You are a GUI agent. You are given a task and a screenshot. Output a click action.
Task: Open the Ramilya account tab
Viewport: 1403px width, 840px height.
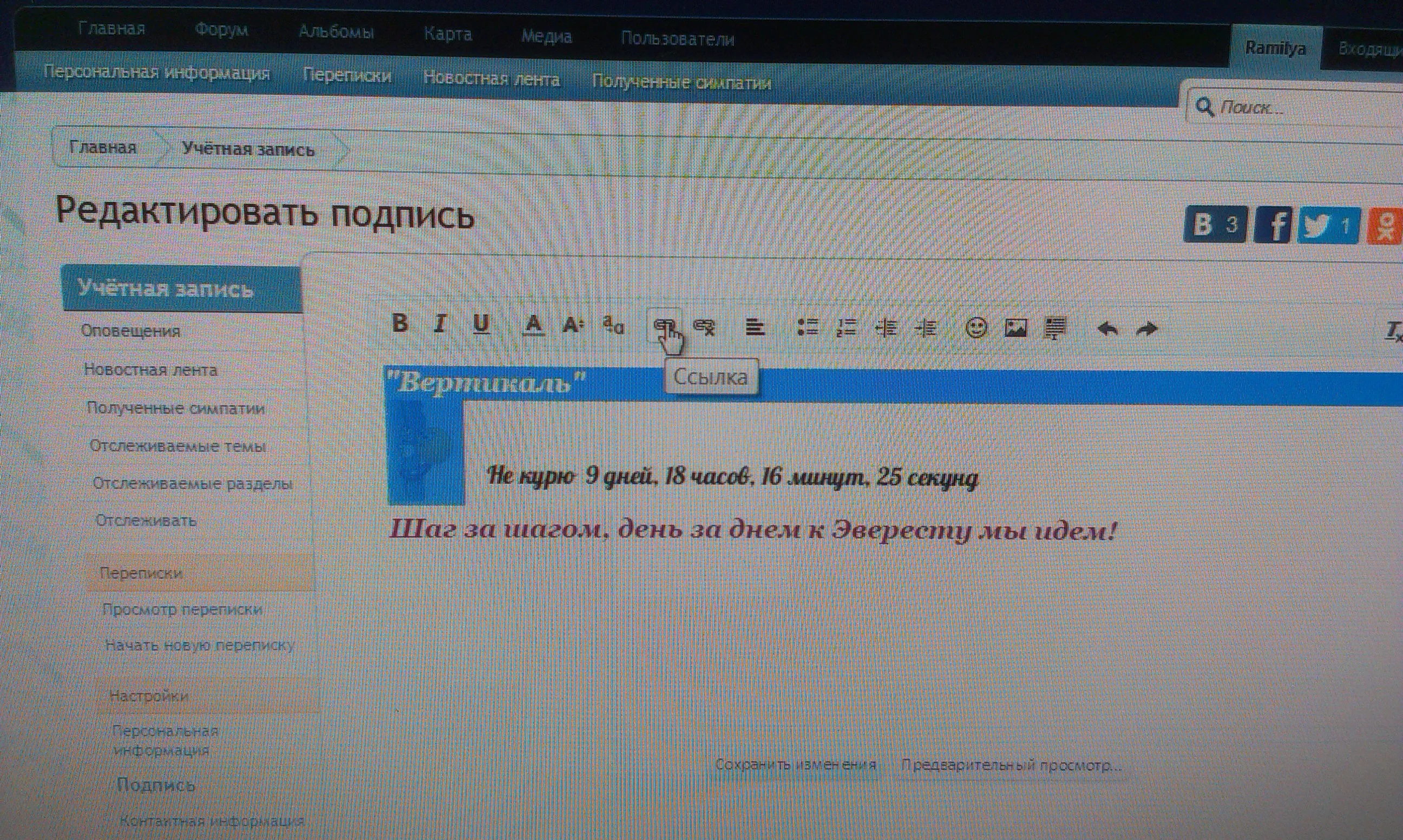[x=1275, y=49]
